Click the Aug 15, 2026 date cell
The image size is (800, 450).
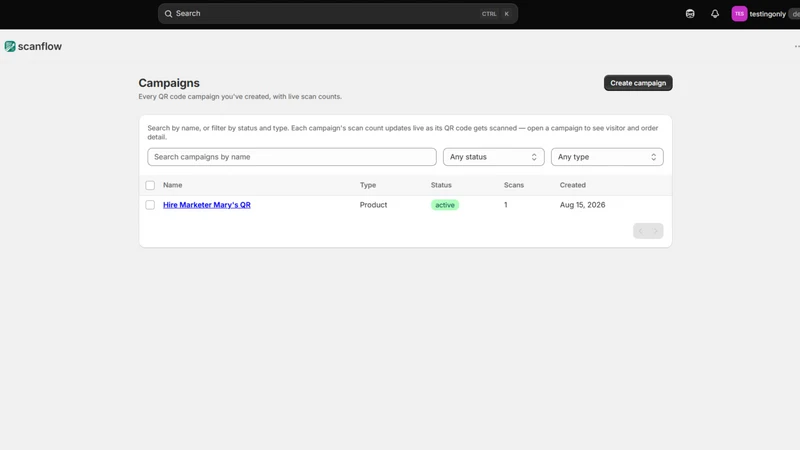coord(582,205)
